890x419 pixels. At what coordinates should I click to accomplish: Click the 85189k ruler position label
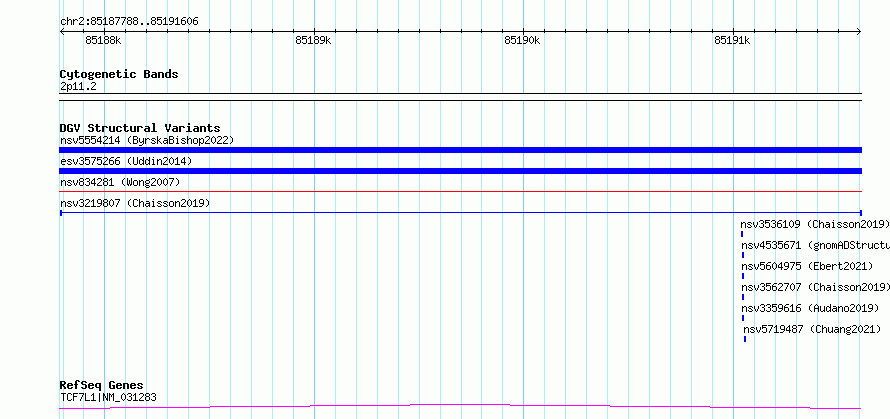(x=313, y=40)
